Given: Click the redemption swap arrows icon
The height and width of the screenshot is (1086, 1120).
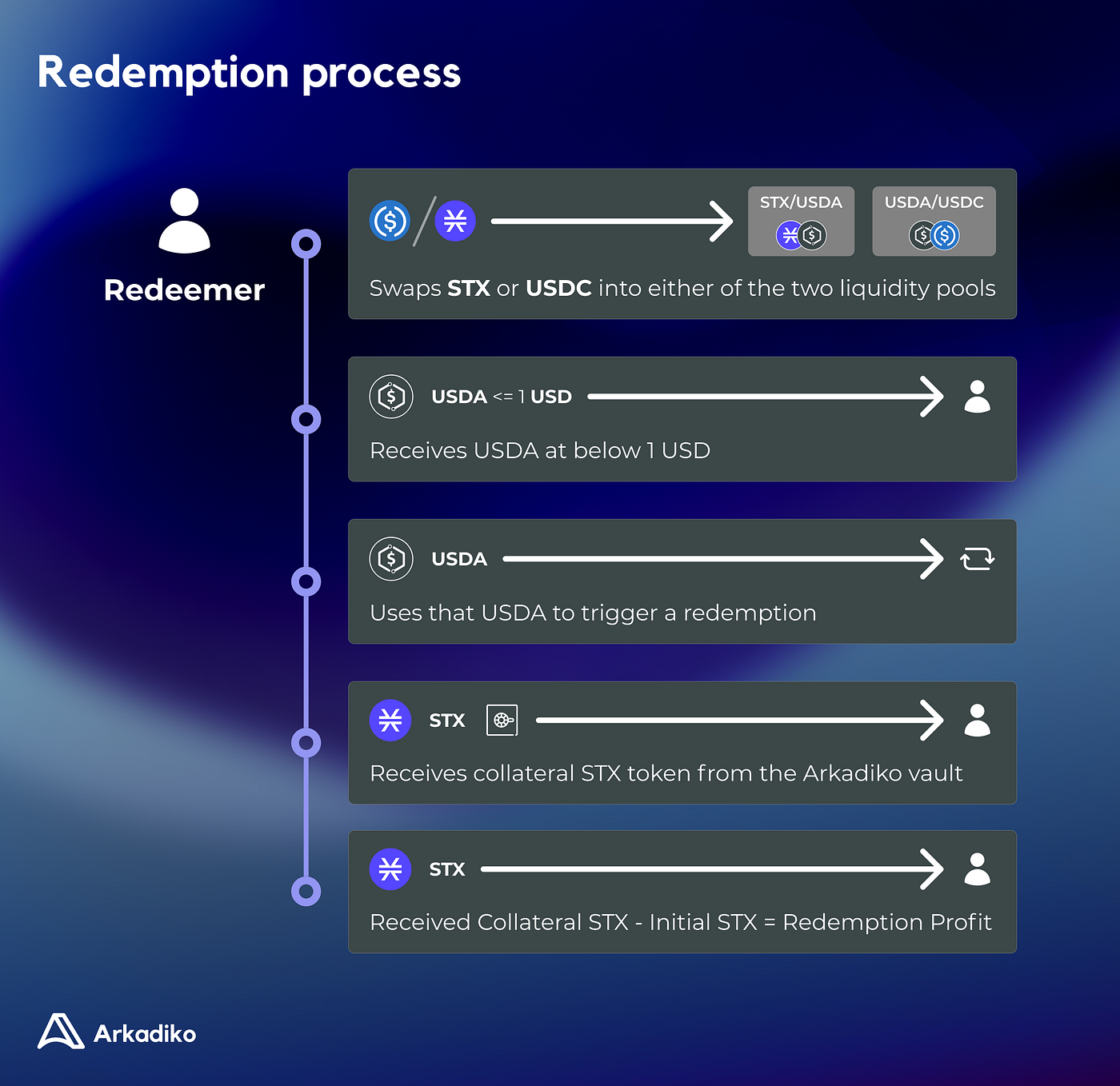Looking at the screenshot, I should [977, 559].
